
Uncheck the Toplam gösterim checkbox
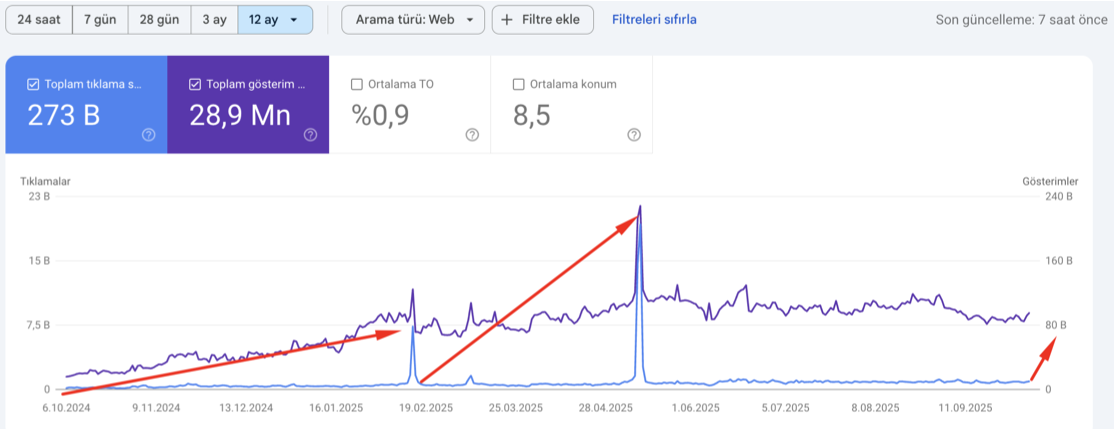[x=195, y=84]
